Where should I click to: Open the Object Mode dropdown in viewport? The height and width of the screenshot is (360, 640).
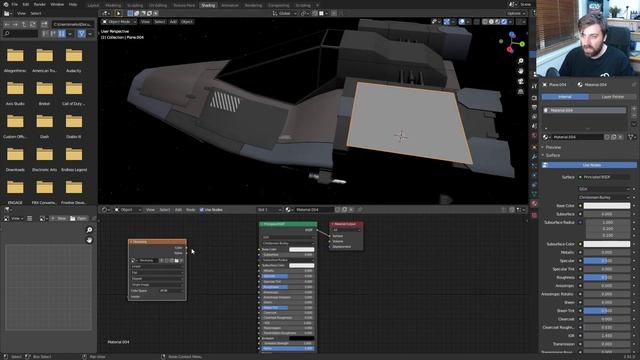[119, 22]
